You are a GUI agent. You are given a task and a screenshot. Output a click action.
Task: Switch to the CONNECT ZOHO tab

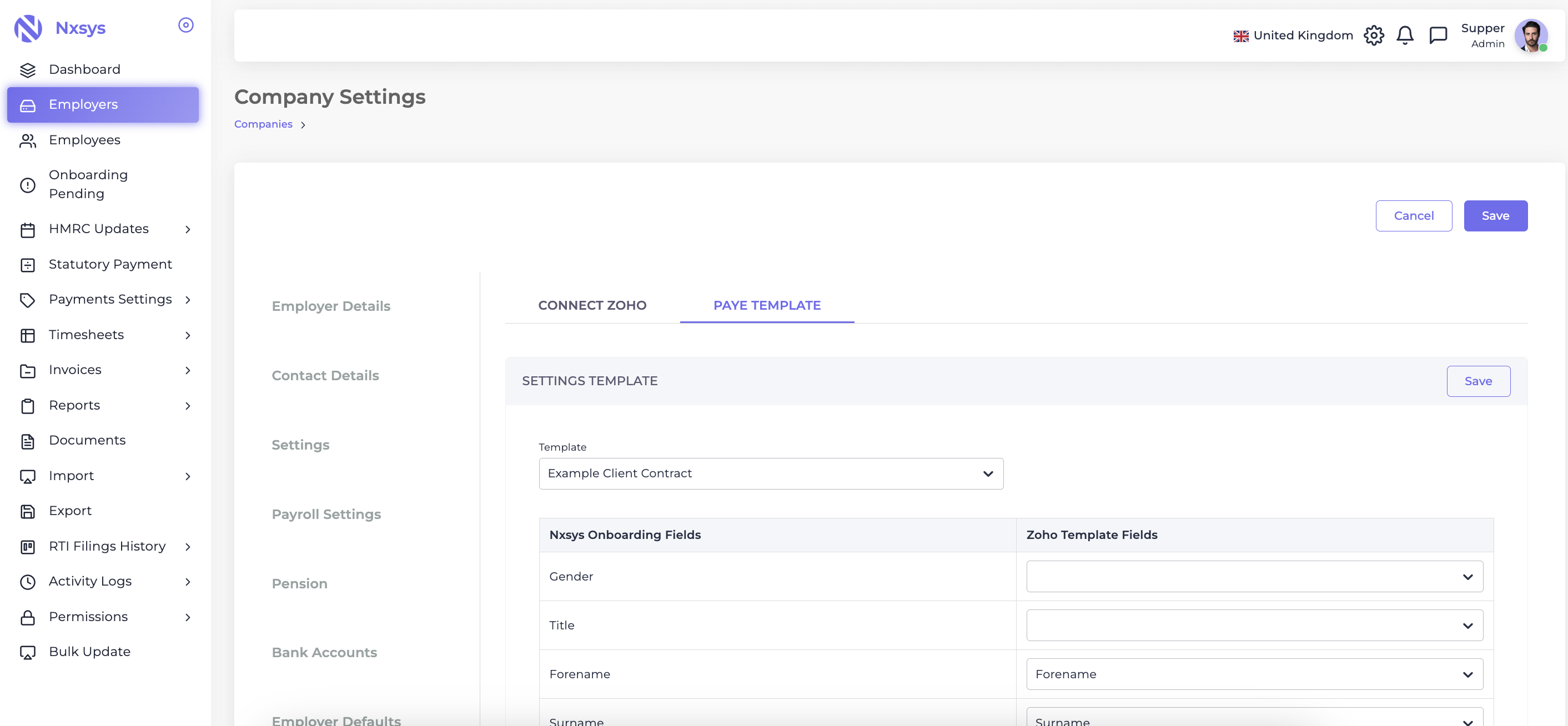[592, 305]
